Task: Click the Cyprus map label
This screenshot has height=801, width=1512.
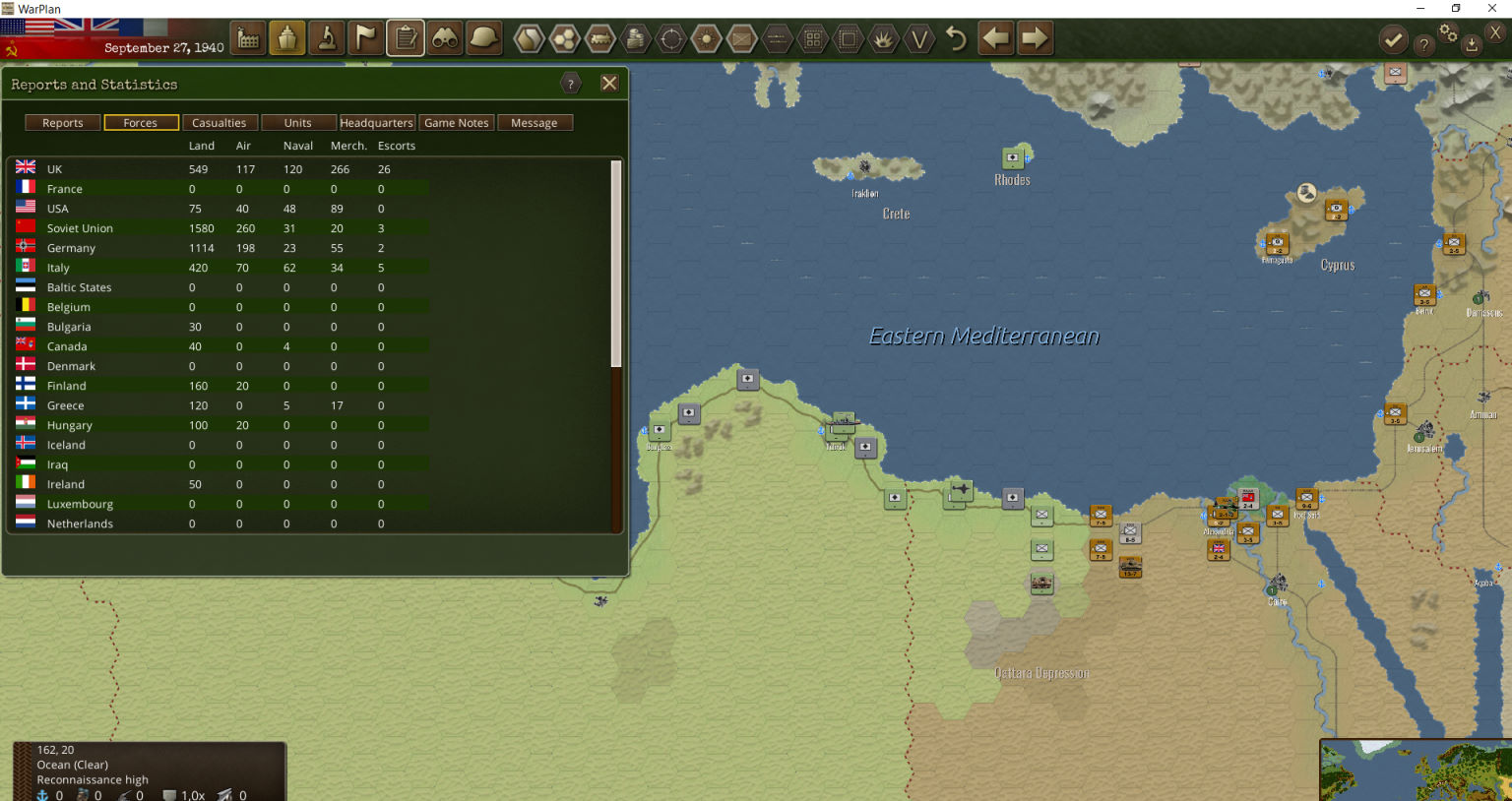Action: pos(1338,265)
